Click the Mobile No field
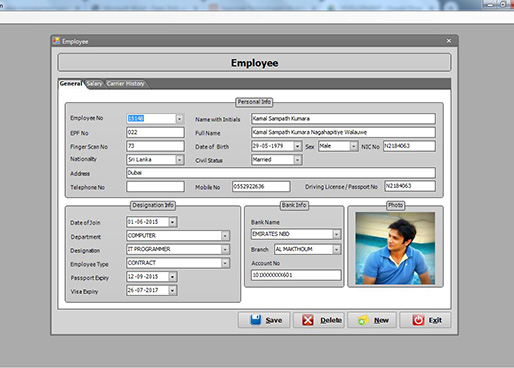Image resolution: width=514 pixels, height=368 pixels. click(x=261, y=186)
